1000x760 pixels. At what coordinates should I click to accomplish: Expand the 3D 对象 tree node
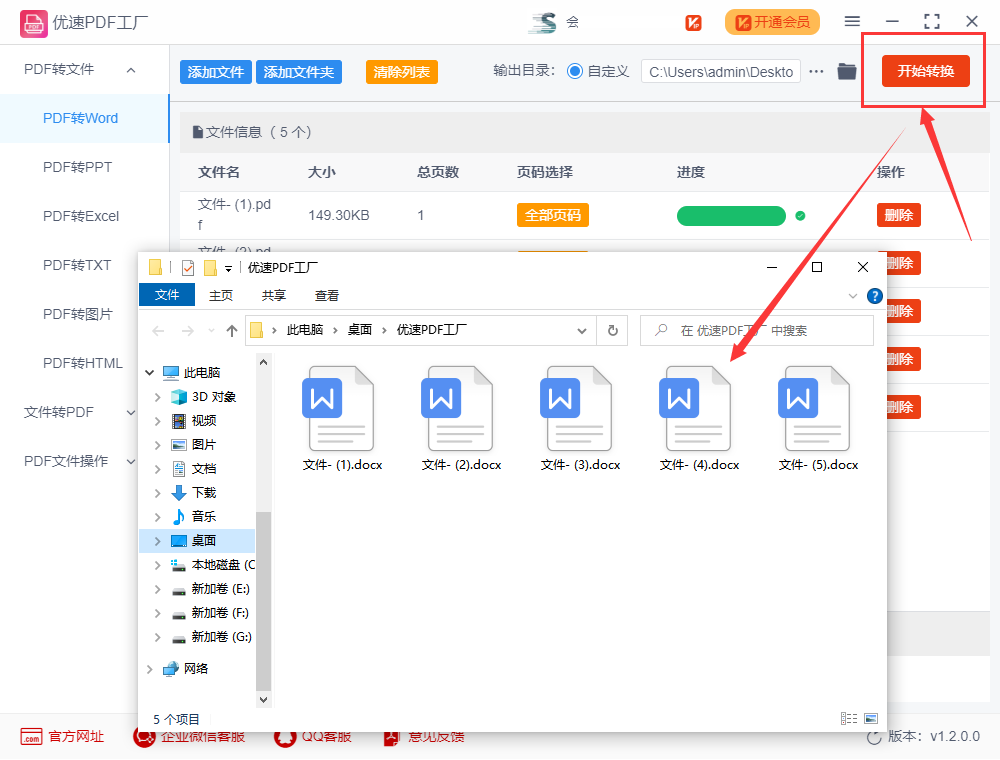click(158, 397)
